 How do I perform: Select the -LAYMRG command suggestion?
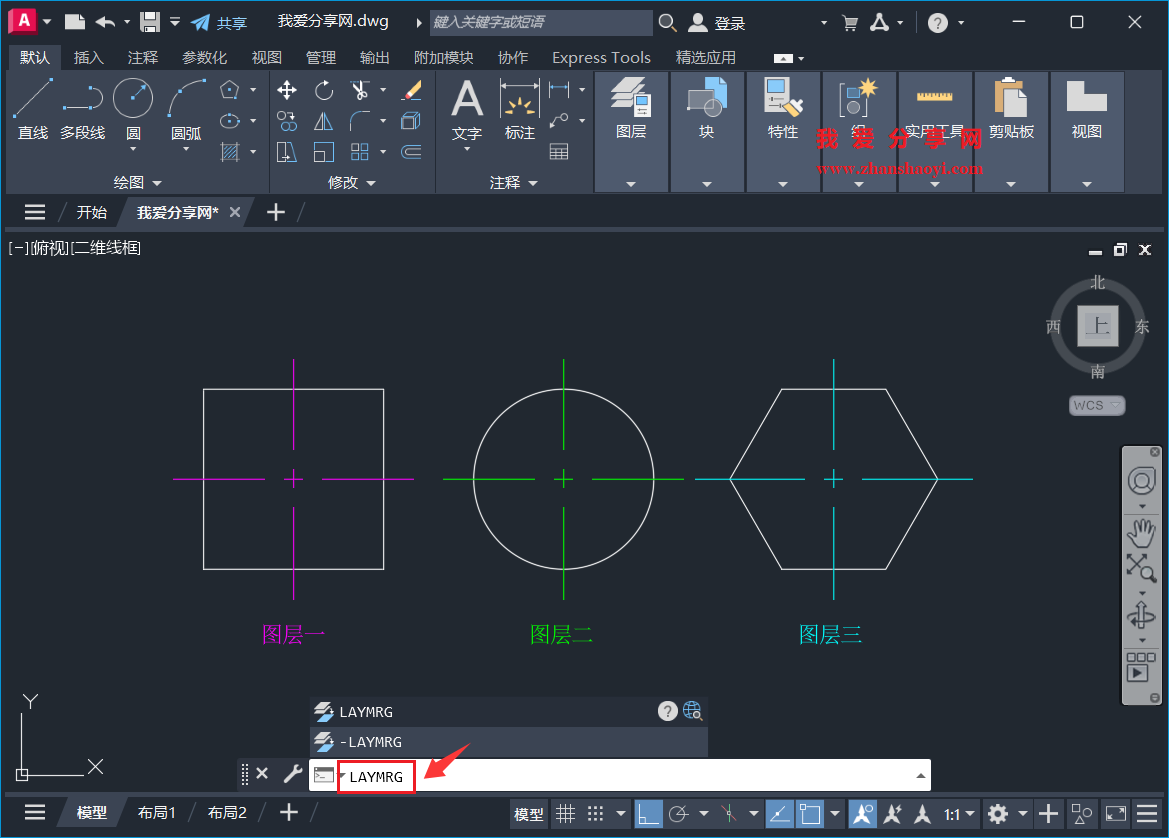[x=508, y=742]
